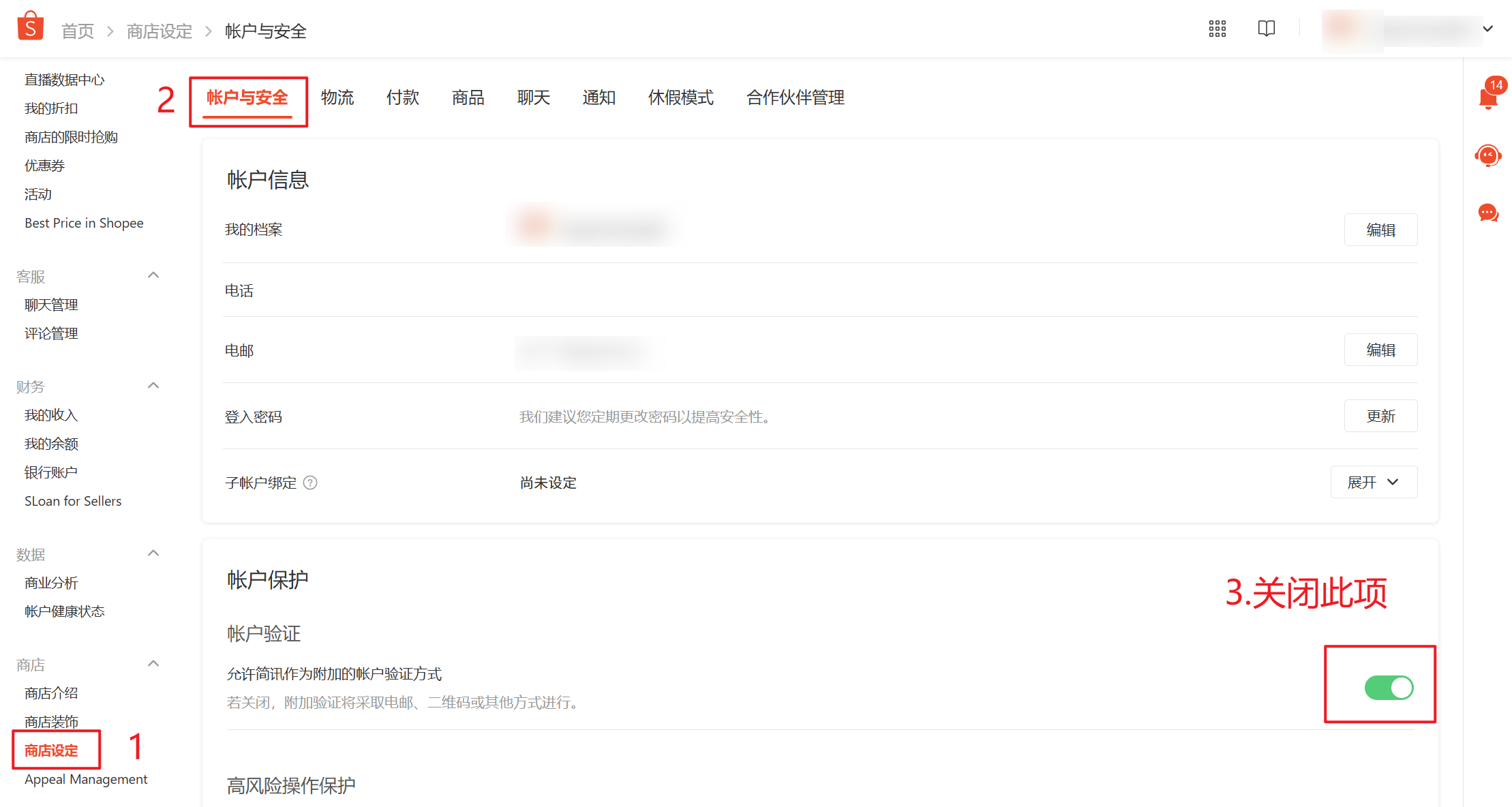Screen dimensions: 1512x807
Task: Toggle off SMS account verification switch
Action: (x=1389, y=688)
